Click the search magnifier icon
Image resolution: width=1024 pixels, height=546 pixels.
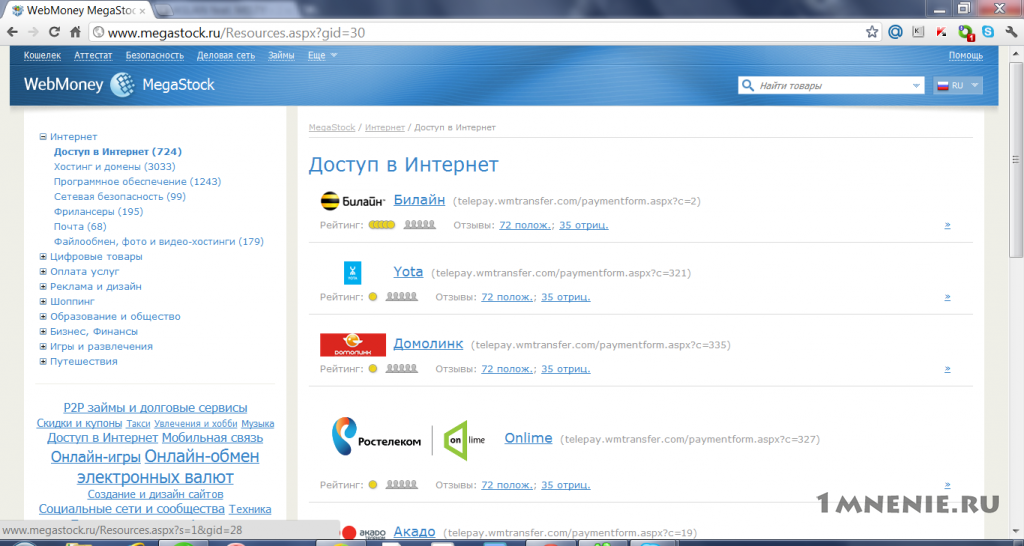point(746,86)
